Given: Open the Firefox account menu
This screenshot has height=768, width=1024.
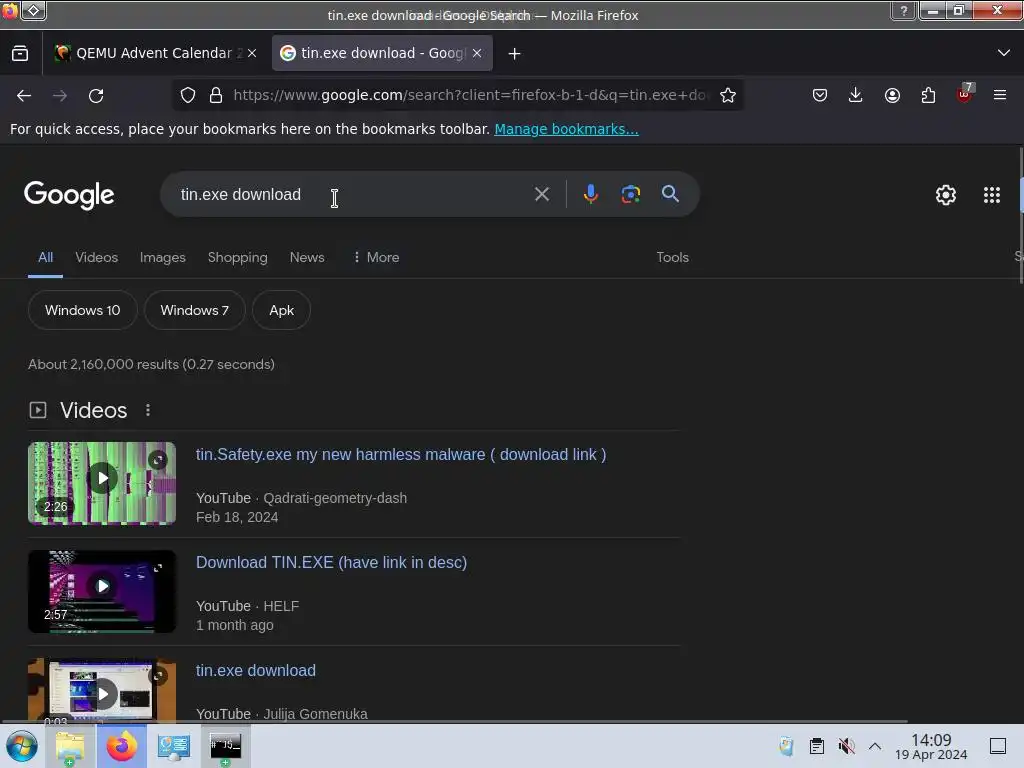Looking at the screenshot, I should (x=892, y=95).
